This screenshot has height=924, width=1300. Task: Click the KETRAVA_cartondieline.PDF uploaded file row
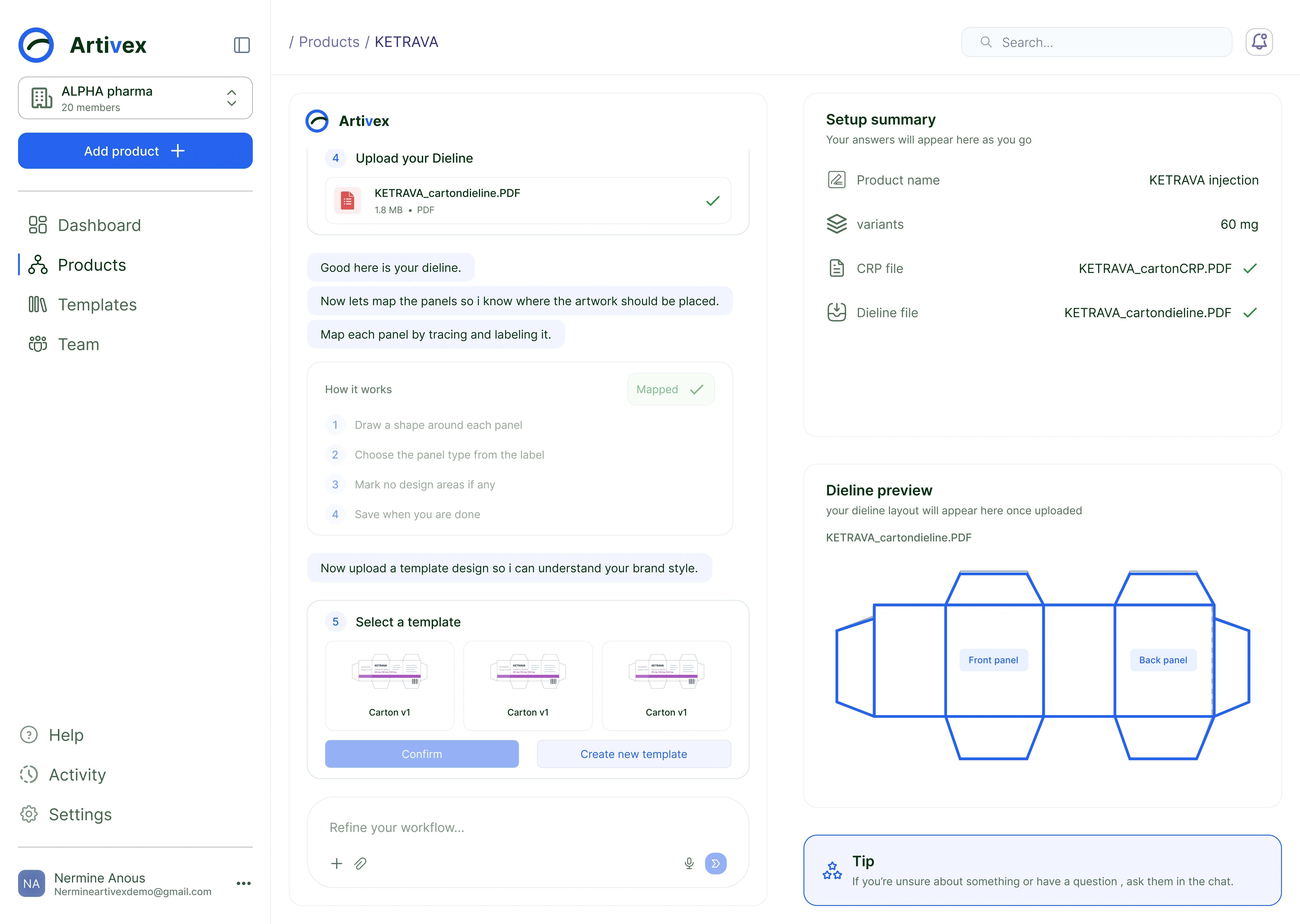(x=528, y=201)
